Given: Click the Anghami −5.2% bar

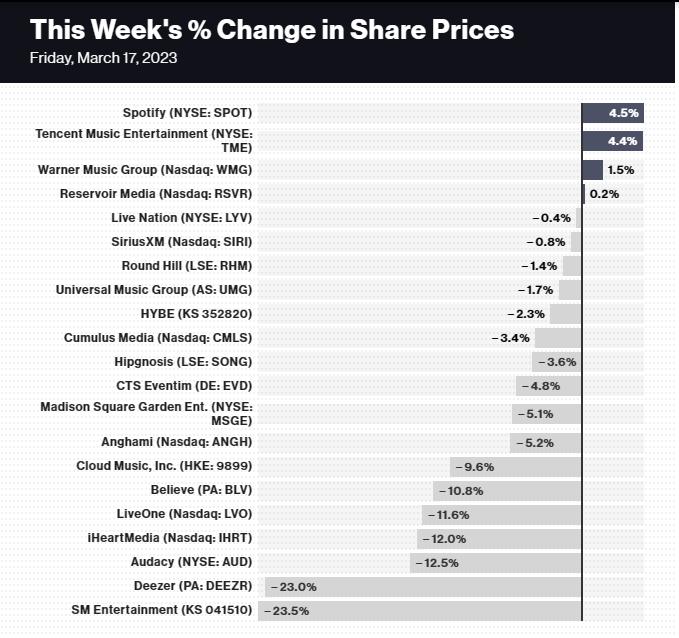Looking at the screenshot, I should 546,442.
